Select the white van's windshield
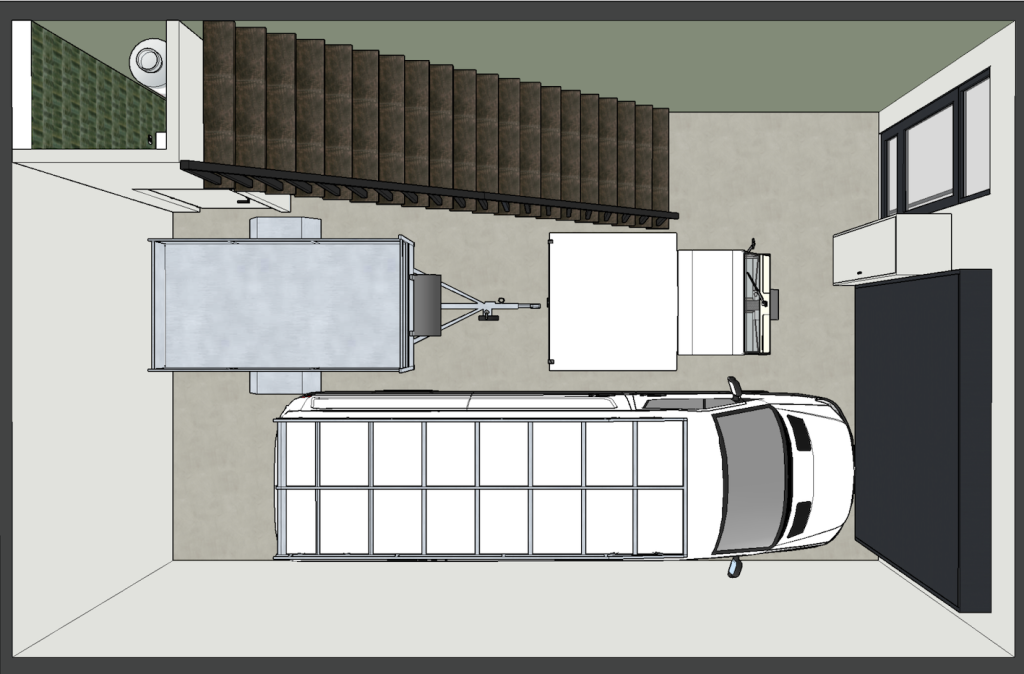This screenshot has width=1024, height=674. [752, 478]
